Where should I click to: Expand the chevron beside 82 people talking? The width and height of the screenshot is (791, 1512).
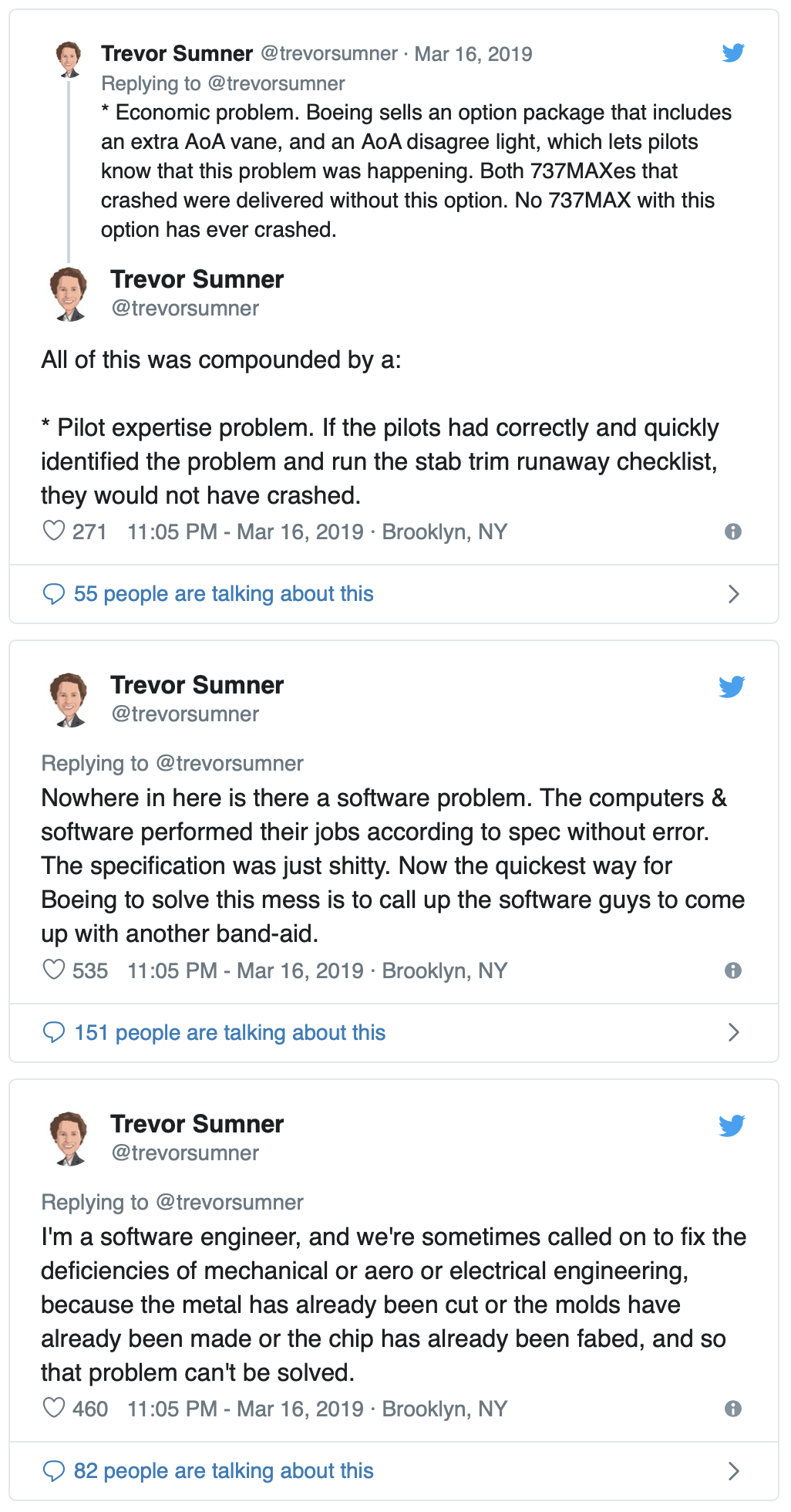734,1471
